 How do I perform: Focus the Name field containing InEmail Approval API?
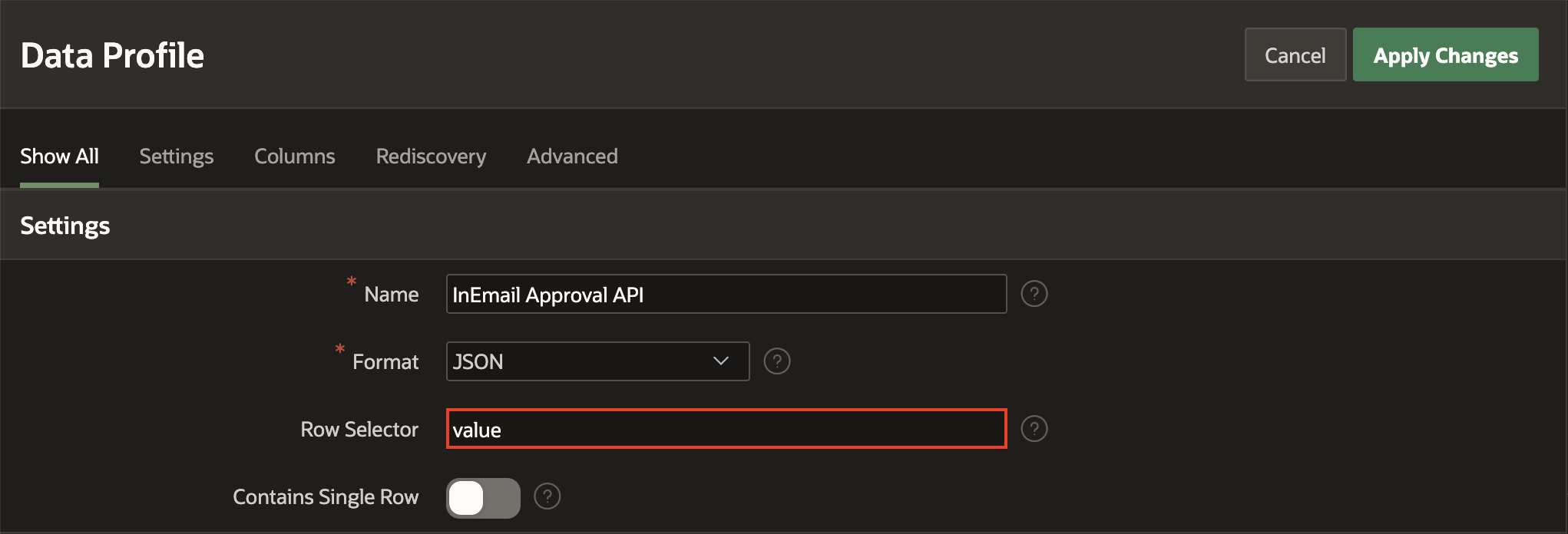[726, 295]
